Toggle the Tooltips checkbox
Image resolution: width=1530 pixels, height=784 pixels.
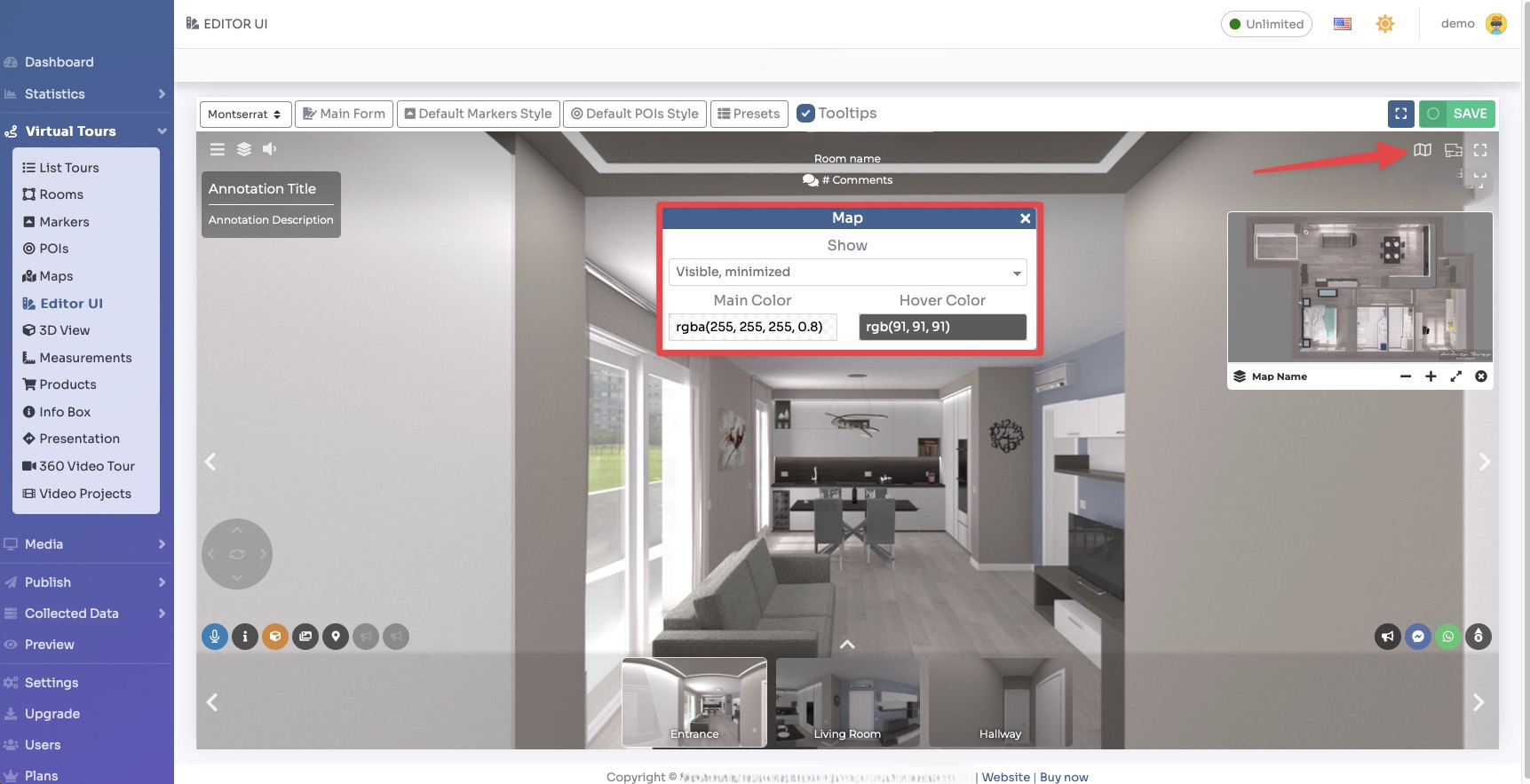coord(805,114)
